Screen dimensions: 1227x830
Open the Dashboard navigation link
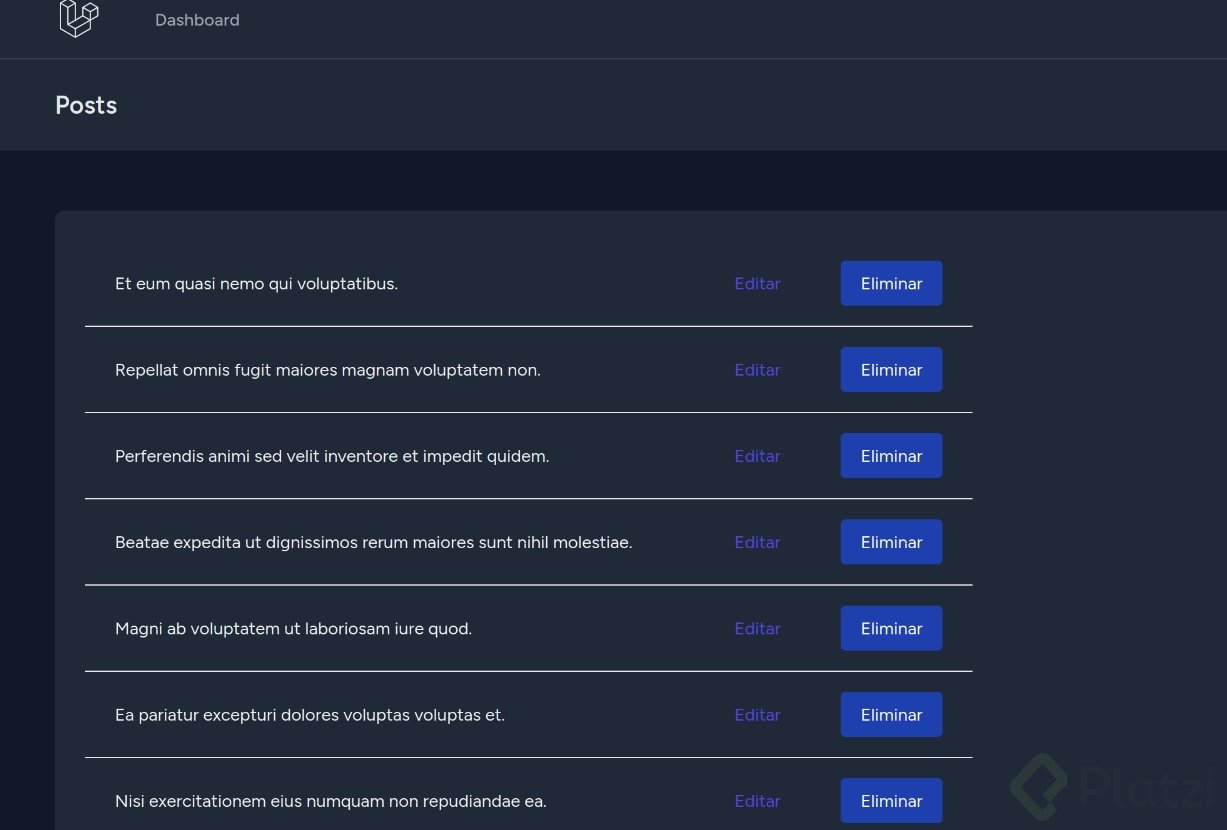pyautogui.click(x=197, y=20)
